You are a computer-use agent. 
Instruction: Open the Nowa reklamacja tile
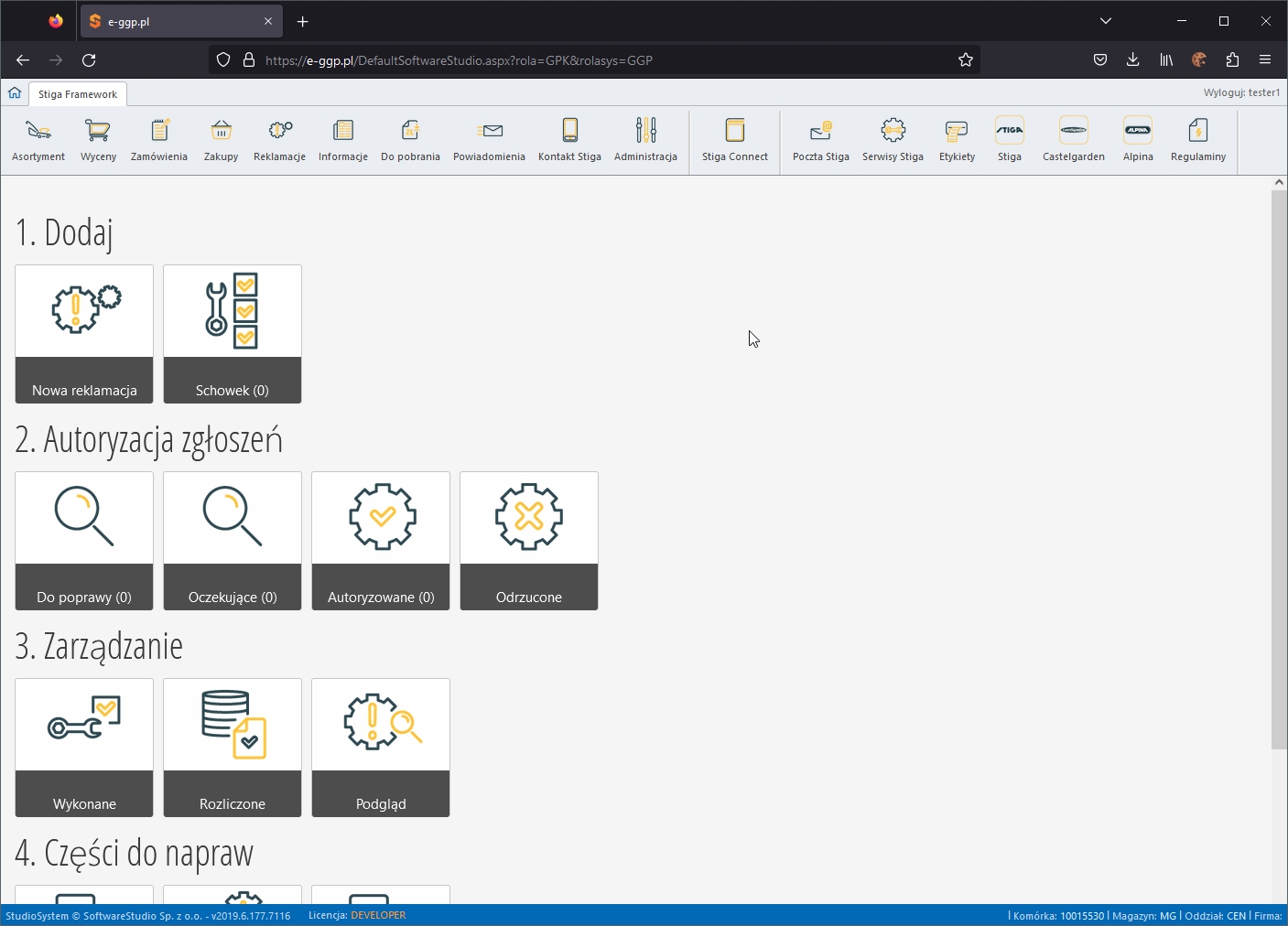pyautogui.click(x=84, y=334)
